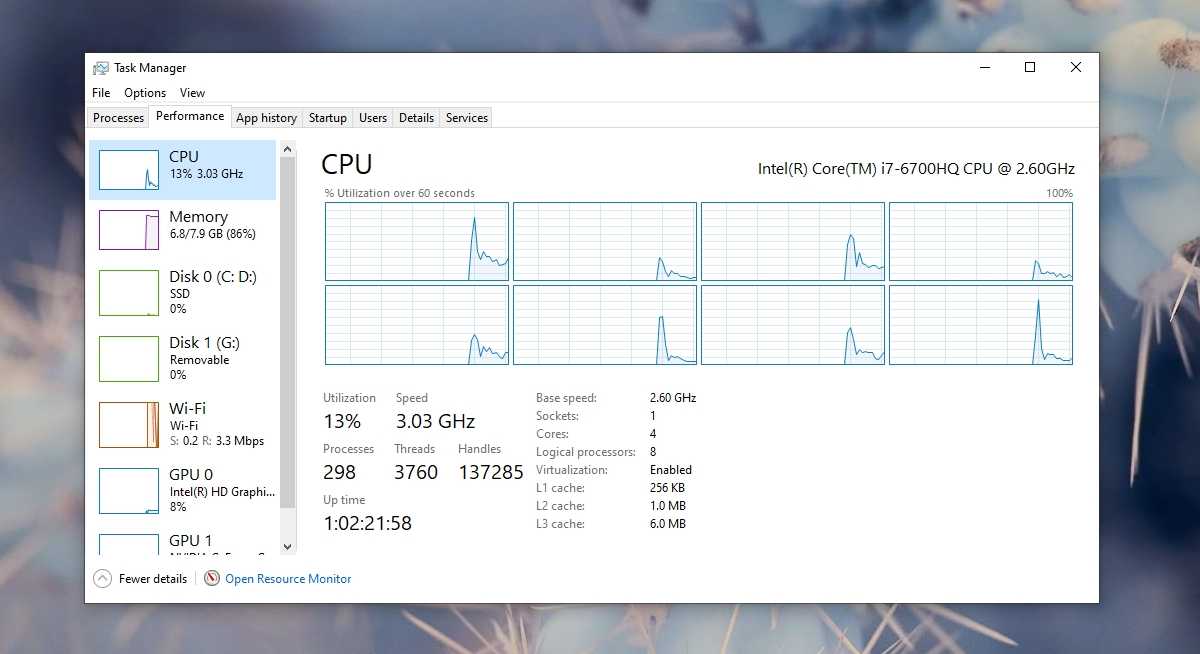Click sidebar scrollbar down arrow
The image size is (1200, 654).
(x=288, y=547)
